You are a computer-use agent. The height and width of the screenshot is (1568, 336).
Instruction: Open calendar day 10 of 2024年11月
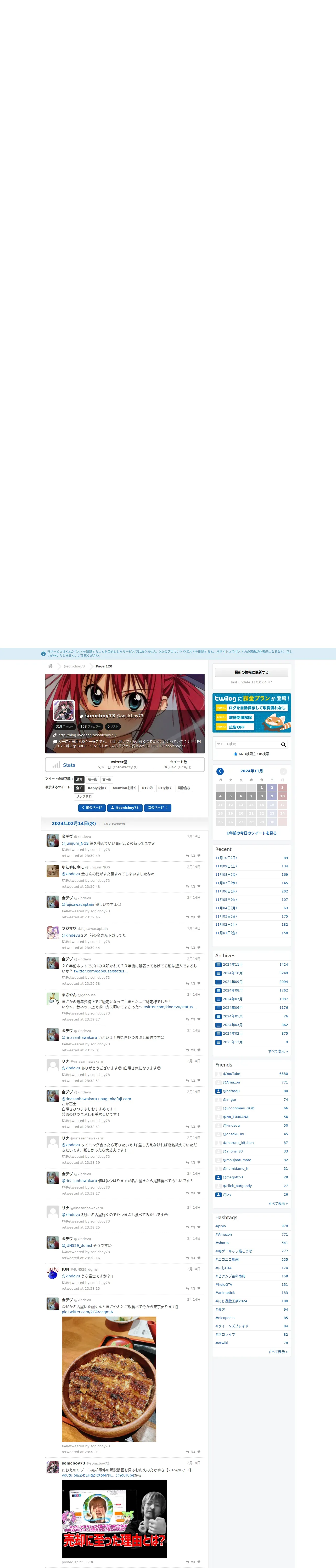282,796
